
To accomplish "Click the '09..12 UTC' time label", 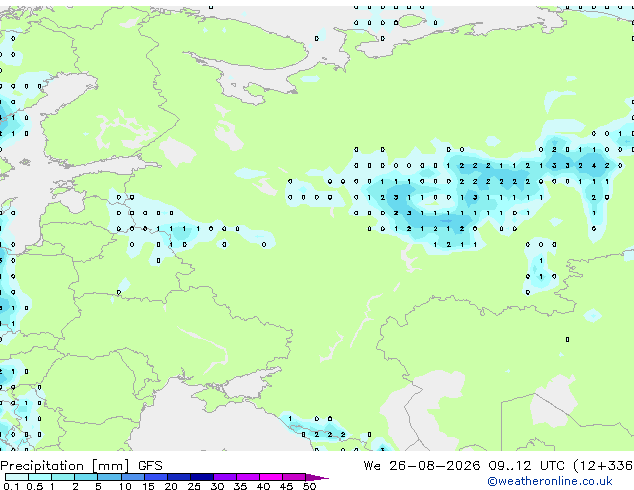I will point(526,466).
